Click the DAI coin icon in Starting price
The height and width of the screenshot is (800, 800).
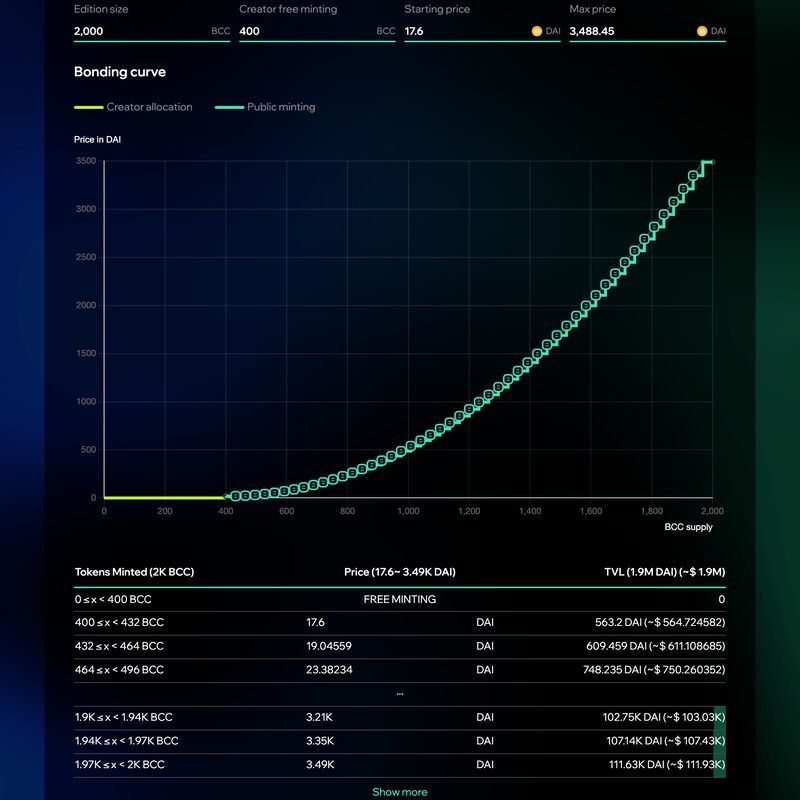[x=537, y=31]
